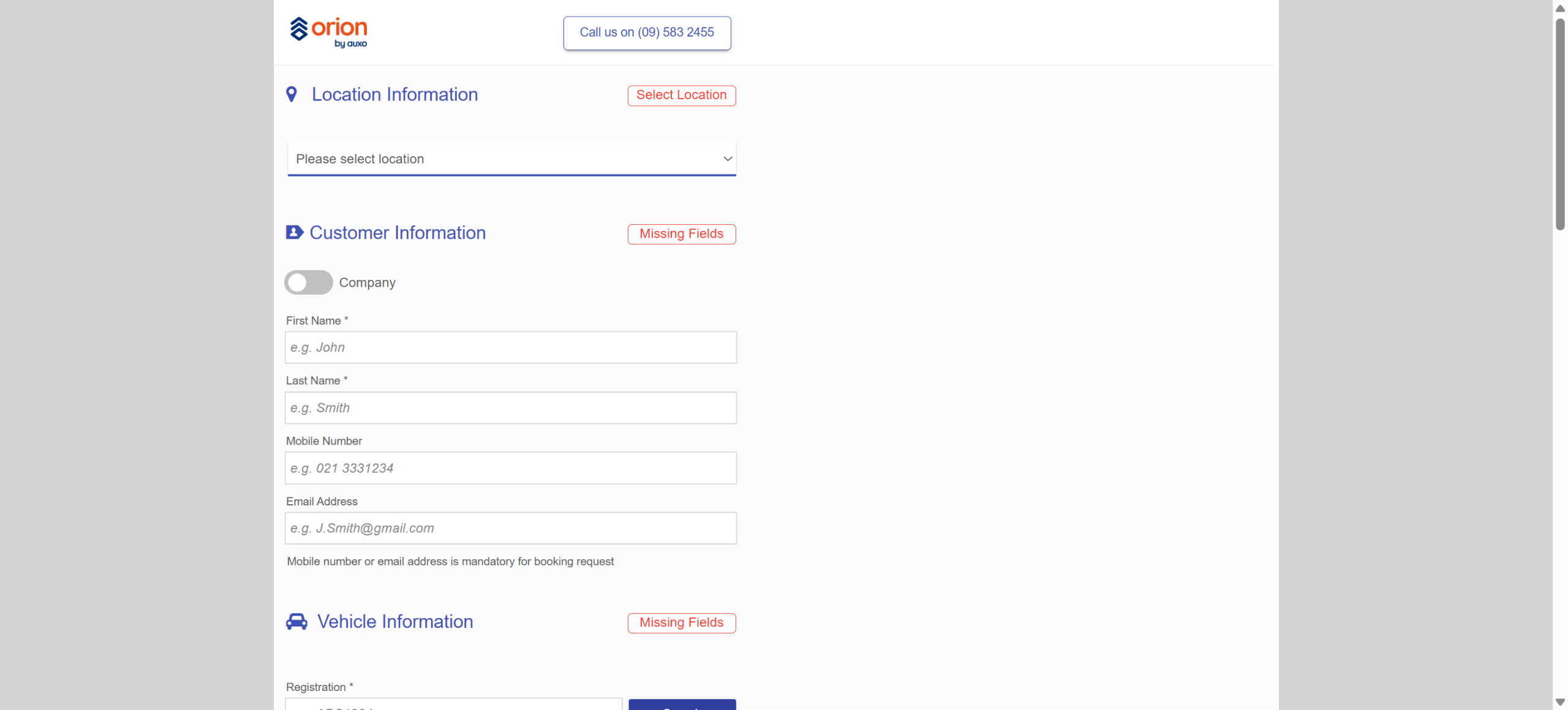Image resolution: width=1568 pixels, height=710 pixels.
Task: Click into the Email Address field
Action: click(510, 528)
